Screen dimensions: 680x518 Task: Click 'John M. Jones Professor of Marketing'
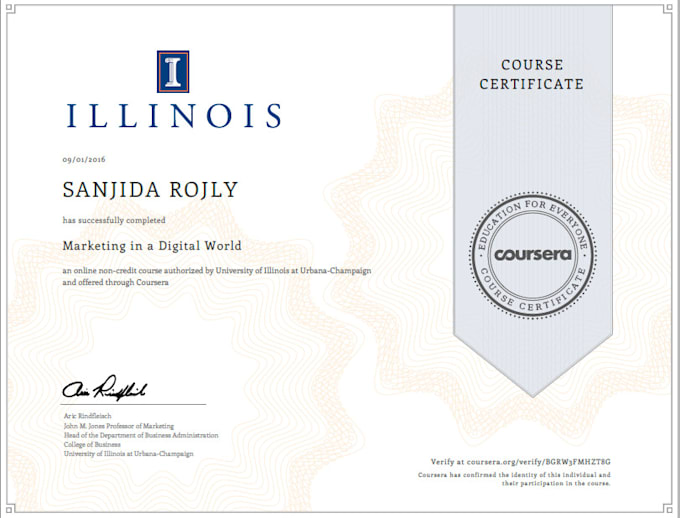point(119,426)
